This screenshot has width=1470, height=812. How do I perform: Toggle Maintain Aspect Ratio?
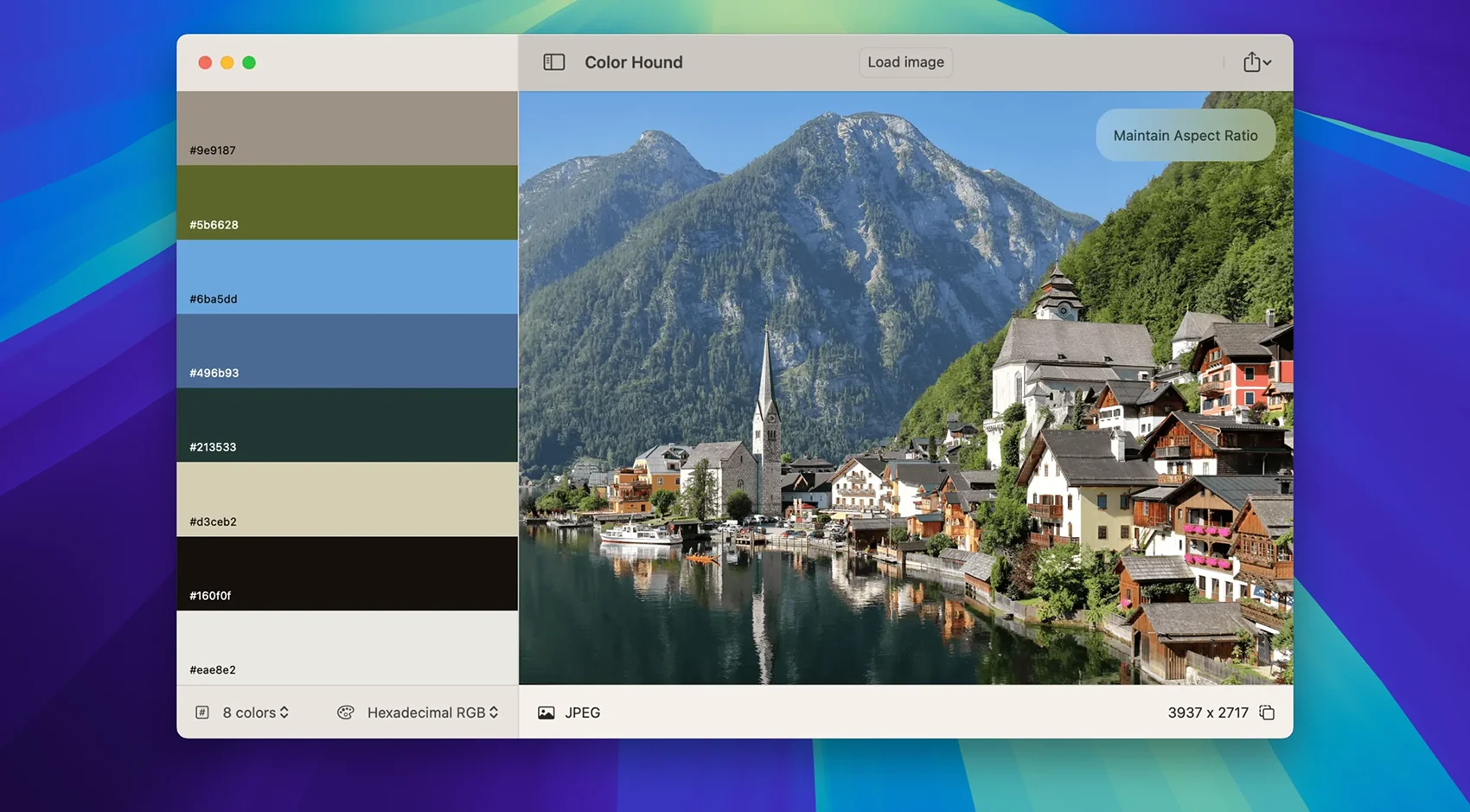(1185, 136)
